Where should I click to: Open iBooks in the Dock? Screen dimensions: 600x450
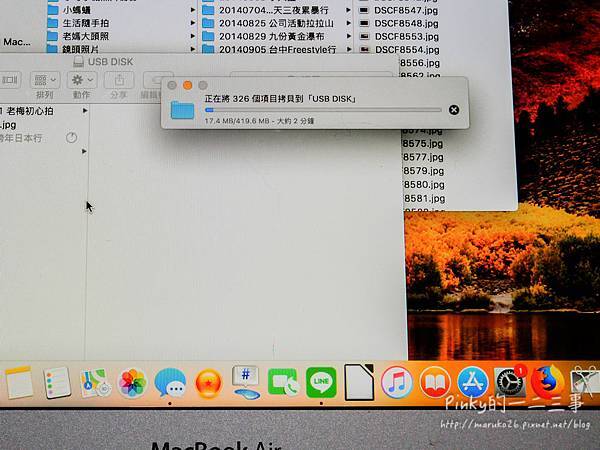coord(434,382)
